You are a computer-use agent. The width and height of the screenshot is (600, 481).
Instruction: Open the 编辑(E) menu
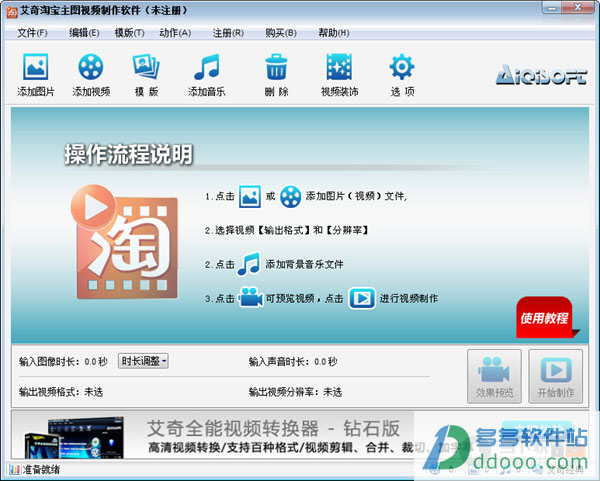pos(84,33)
